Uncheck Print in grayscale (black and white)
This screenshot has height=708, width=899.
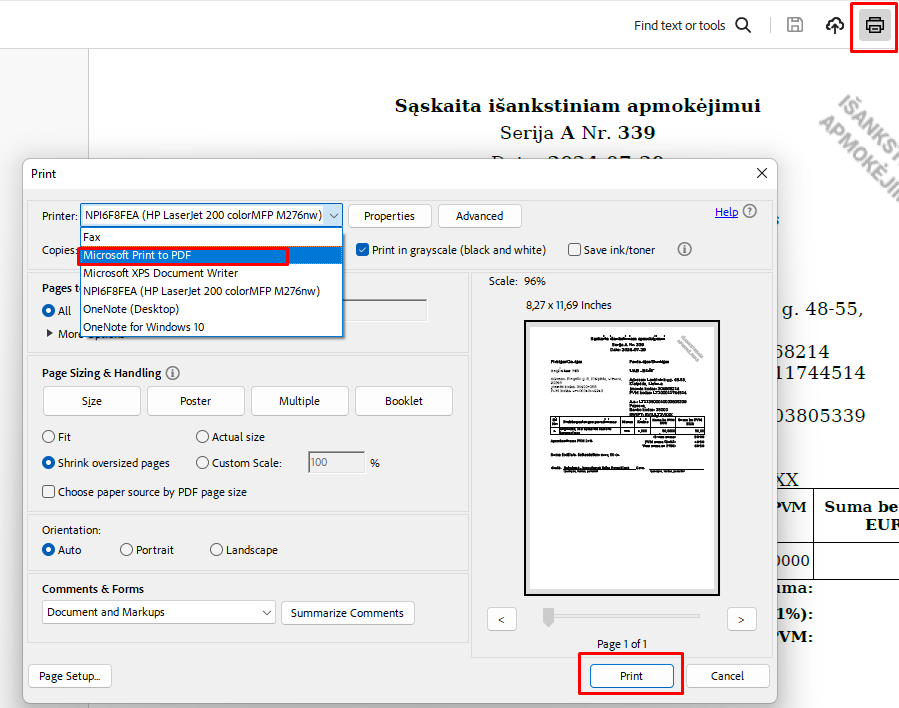click(x=362, y=249)
